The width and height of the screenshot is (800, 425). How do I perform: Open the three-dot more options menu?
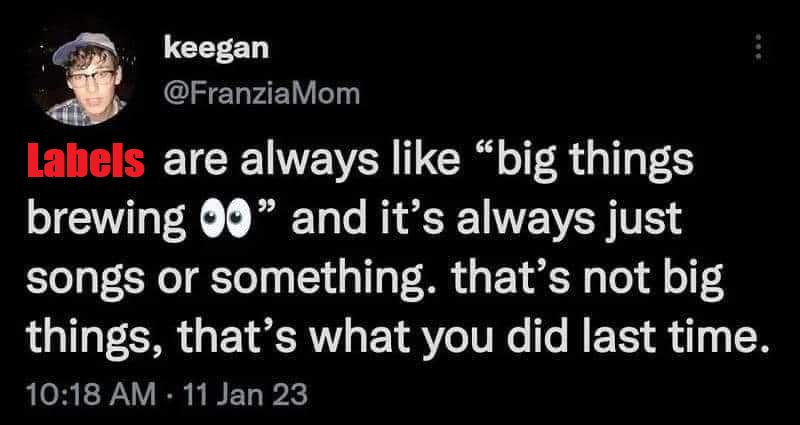click(x=759, y=49)
